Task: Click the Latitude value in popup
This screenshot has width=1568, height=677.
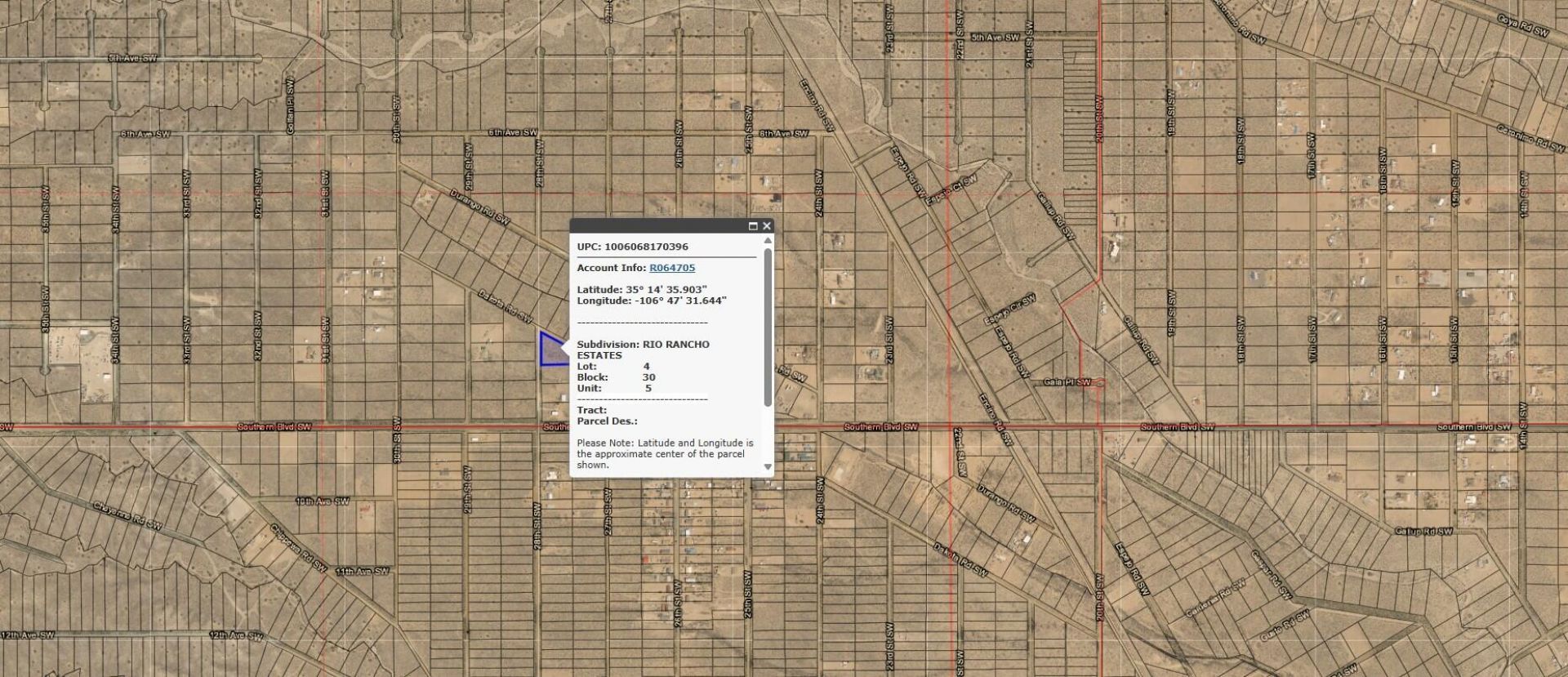Action: 666,290
